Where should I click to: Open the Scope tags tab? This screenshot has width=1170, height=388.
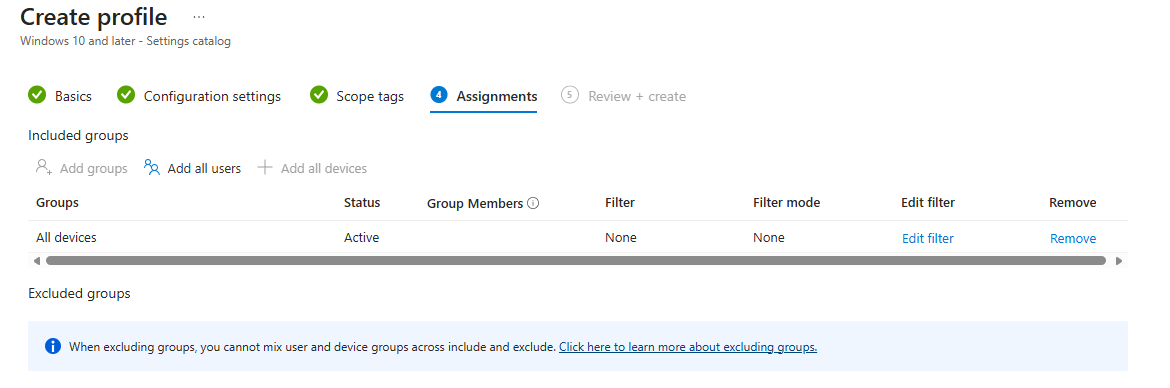370,96
